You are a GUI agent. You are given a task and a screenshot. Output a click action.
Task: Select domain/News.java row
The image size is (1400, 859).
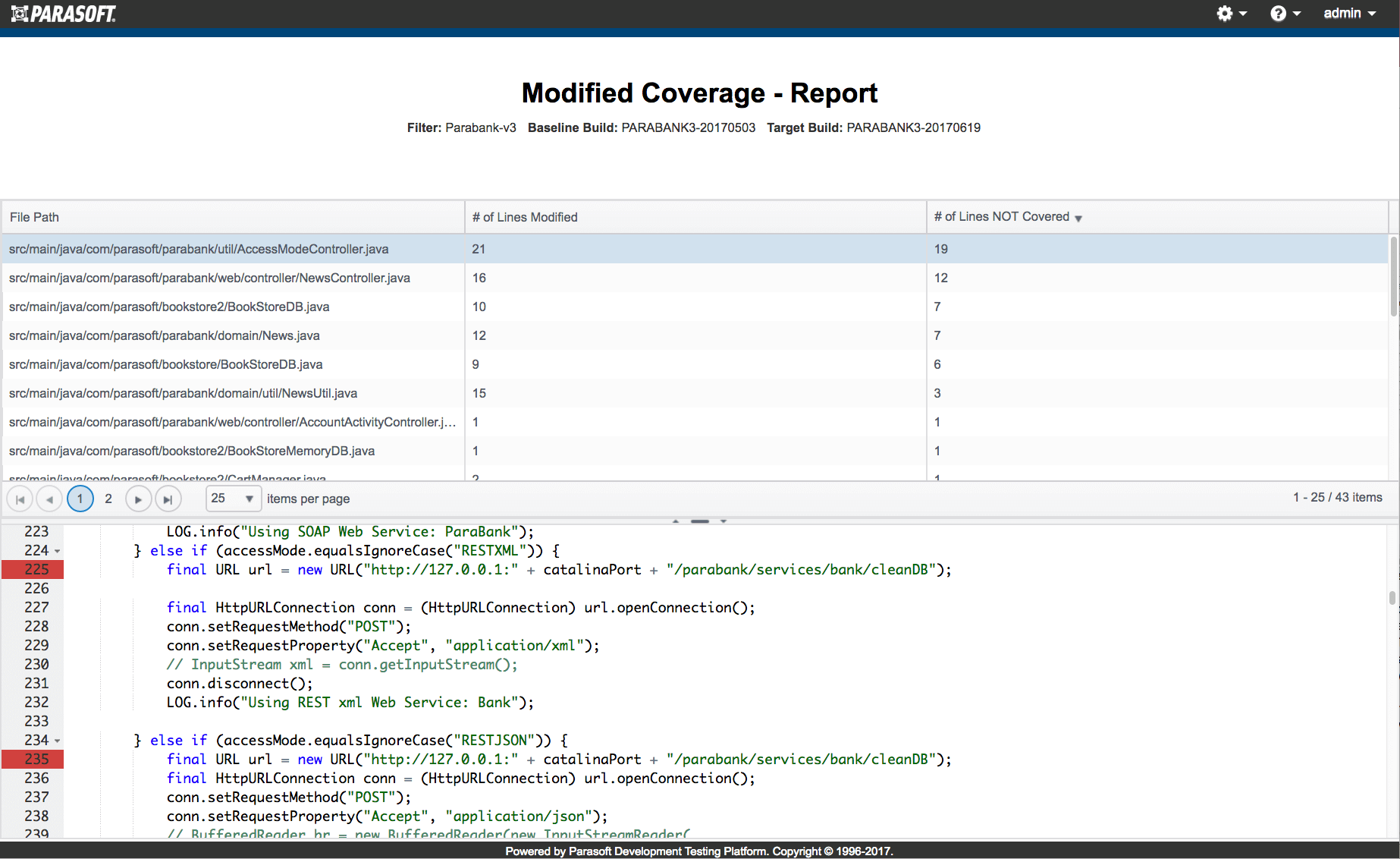695,335
